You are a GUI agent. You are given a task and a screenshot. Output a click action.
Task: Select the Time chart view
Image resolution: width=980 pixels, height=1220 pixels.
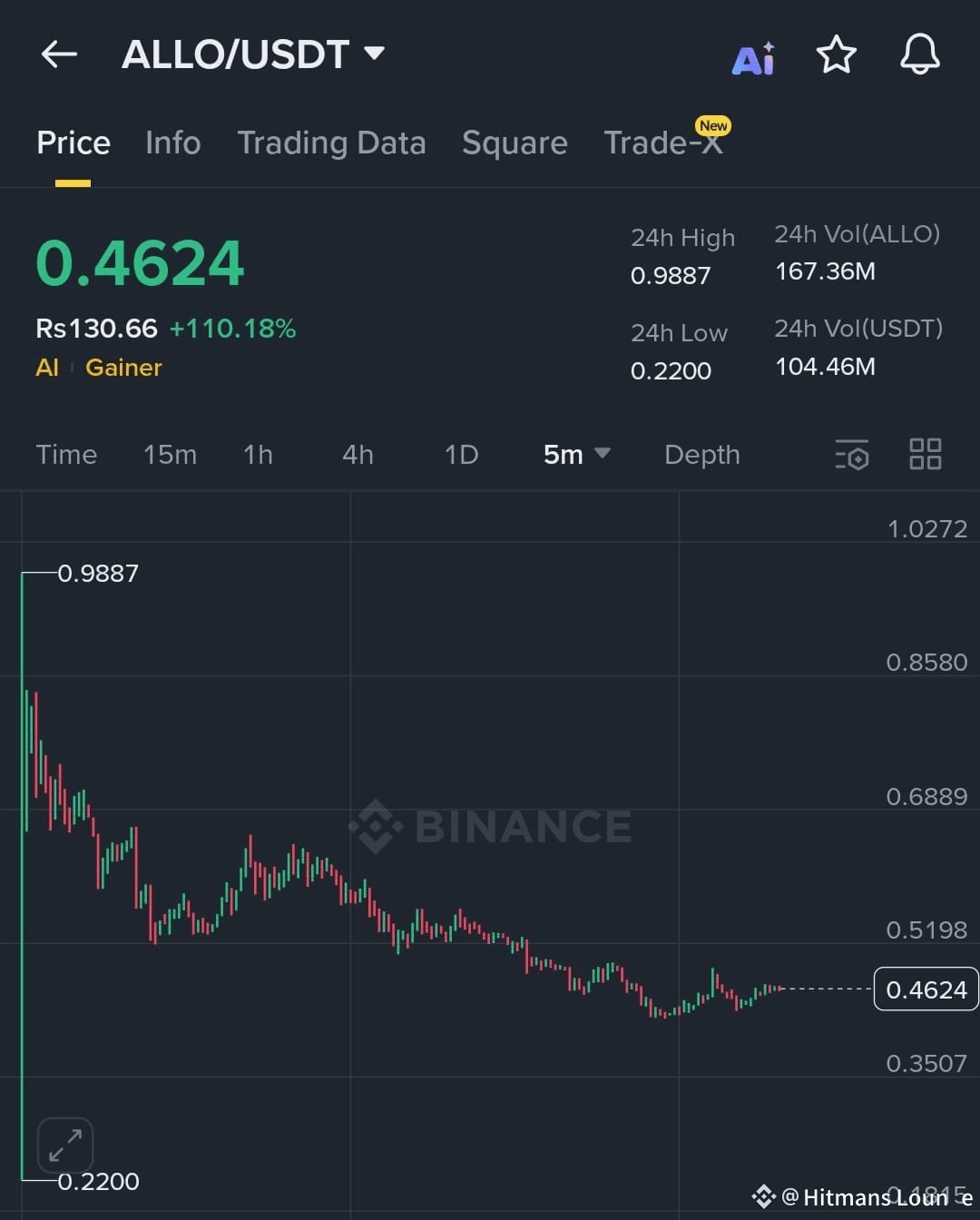[x=66, y=454]
